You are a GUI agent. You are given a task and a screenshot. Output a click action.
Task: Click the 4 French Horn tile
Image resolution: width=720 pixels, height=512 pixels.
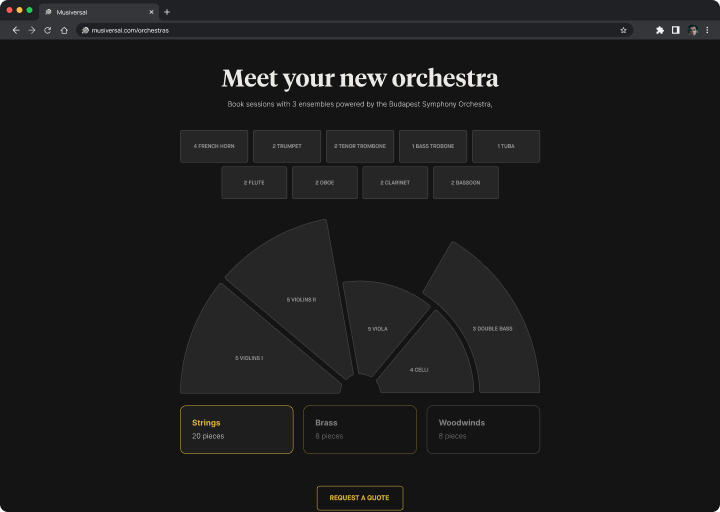click(214, 146)
